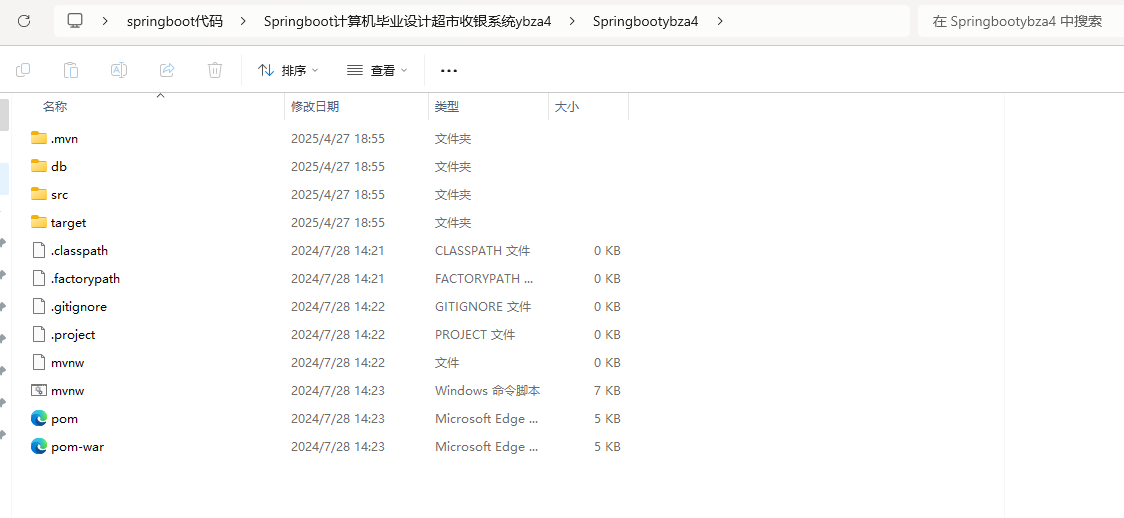Sort by 名称 column header

click(x=54, y=107)
